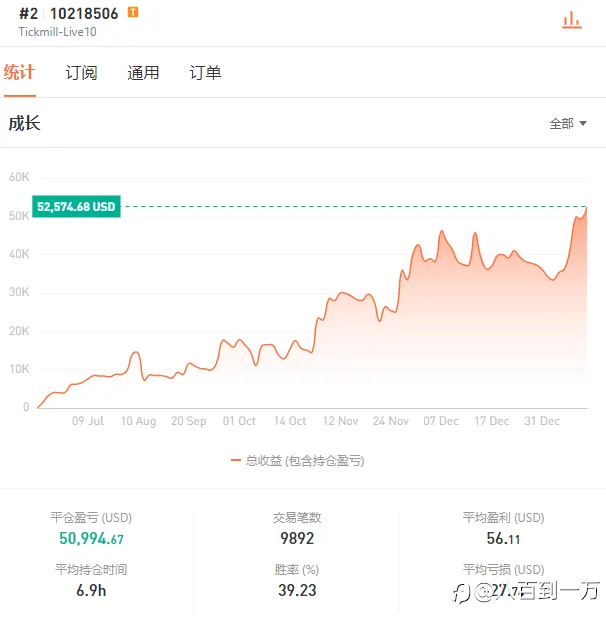The height and width of the screenshot is (630, 606).
Task: Click the 平均持仓时间 value 6.9h
Action: click(x=91, y=590)
